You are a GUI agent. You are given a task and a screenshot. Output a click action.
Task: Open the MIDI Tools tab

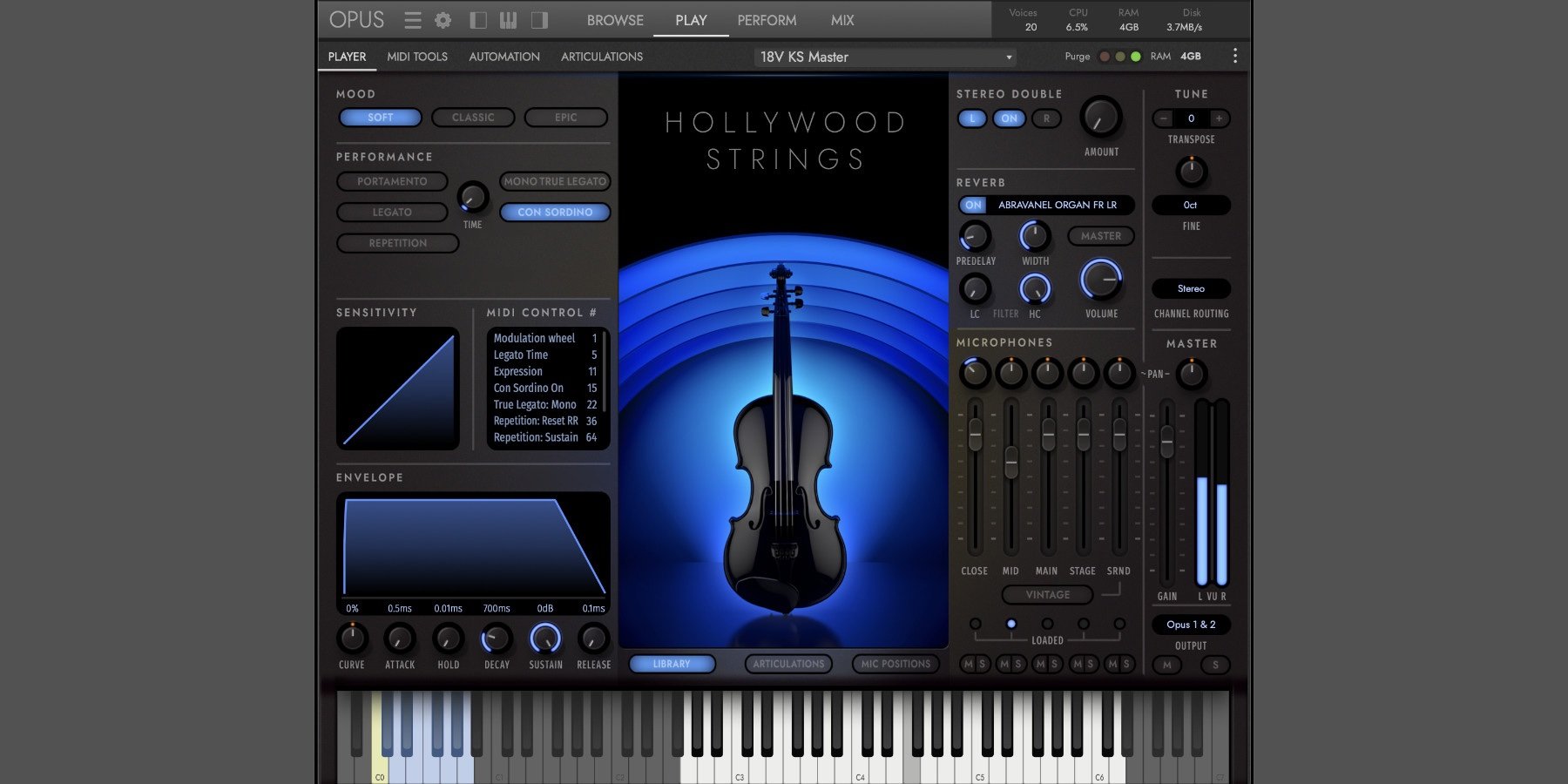pos(417,57)
